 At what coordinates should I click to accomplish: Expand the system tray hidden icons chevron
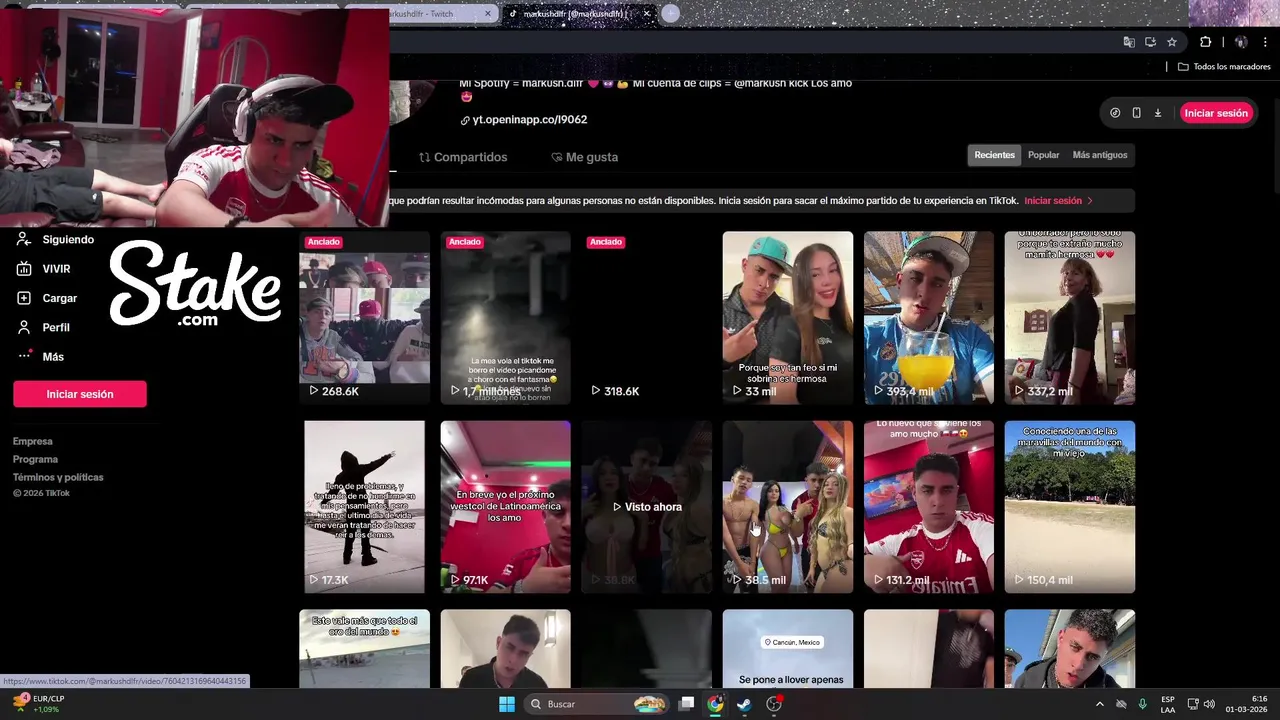(1100, 704)
